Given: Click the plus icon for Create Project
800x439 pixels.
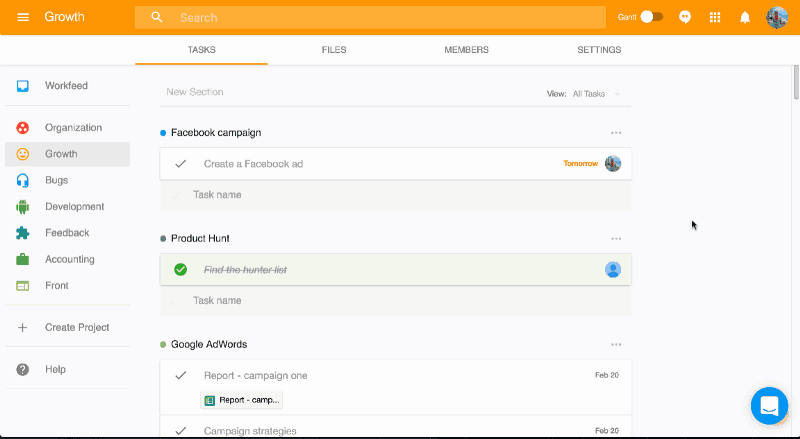Looking at the screenshot, I should [x=22, y=328].
